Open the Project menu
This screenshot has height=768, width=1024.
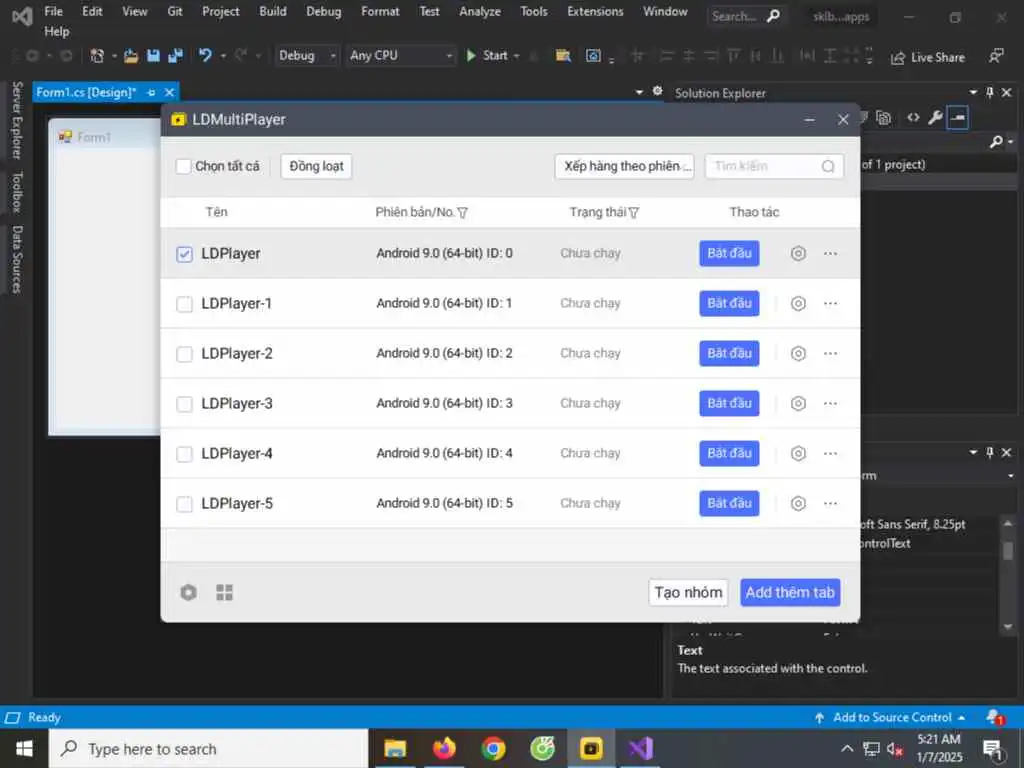click(x=221, y=12)
